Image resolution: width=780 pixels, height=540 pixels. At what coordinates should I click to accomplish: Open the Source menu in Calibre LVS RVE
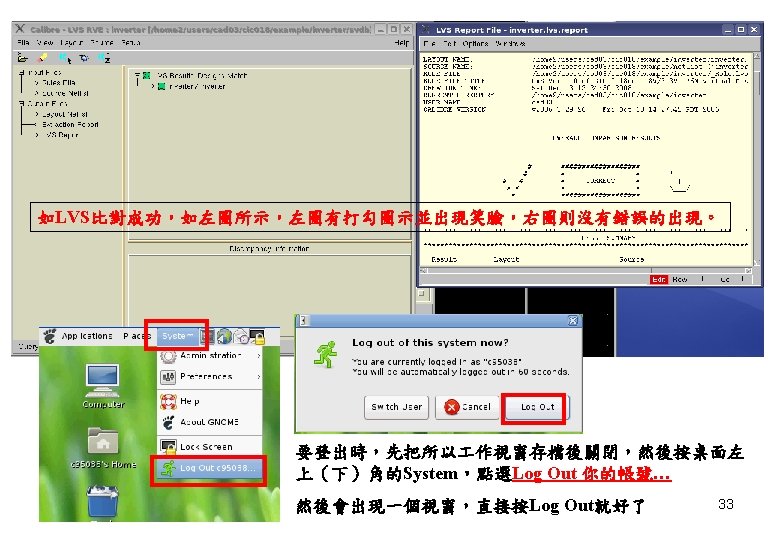click(102, 43)
